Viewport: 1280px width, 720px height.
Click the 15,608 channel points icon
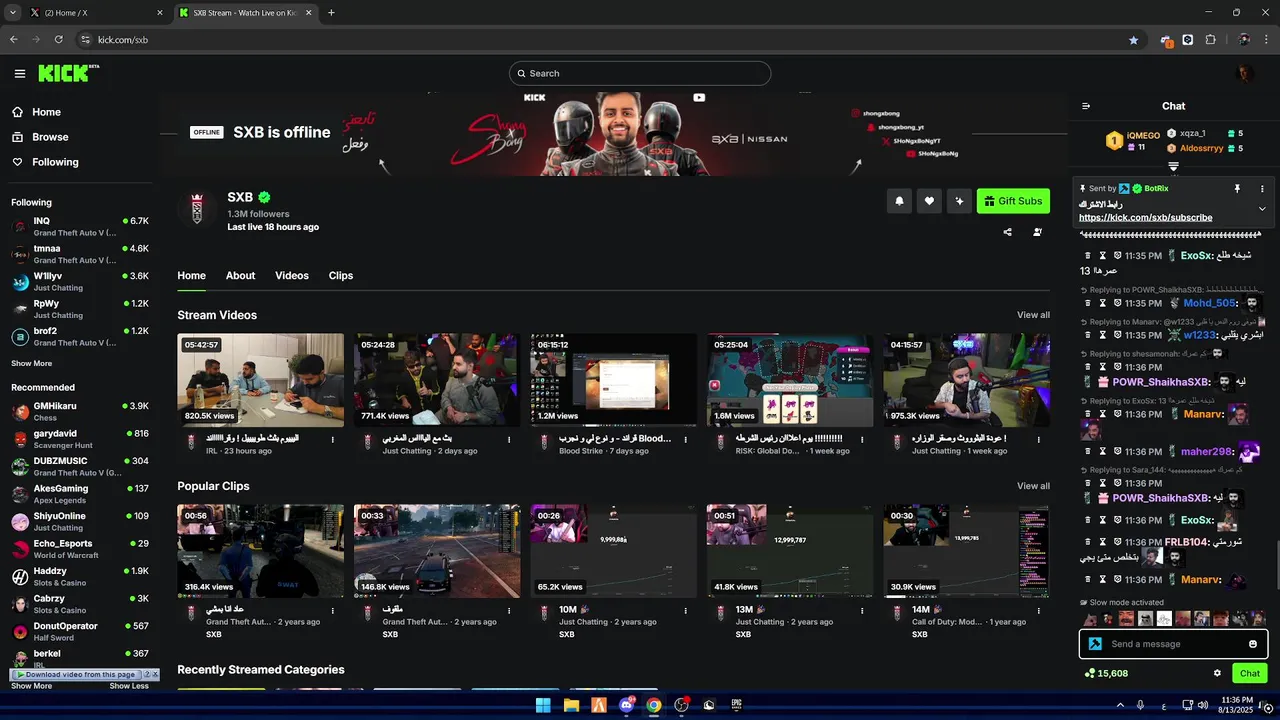pos(1089,673)
